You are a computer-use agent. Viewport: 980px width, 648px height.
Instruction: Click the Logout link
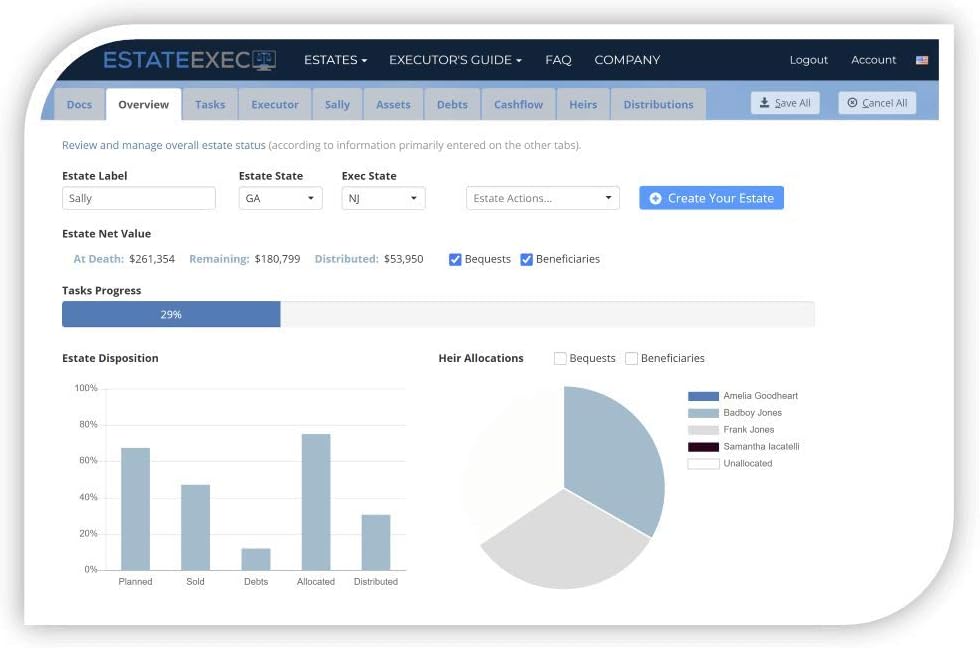point(808,60)
